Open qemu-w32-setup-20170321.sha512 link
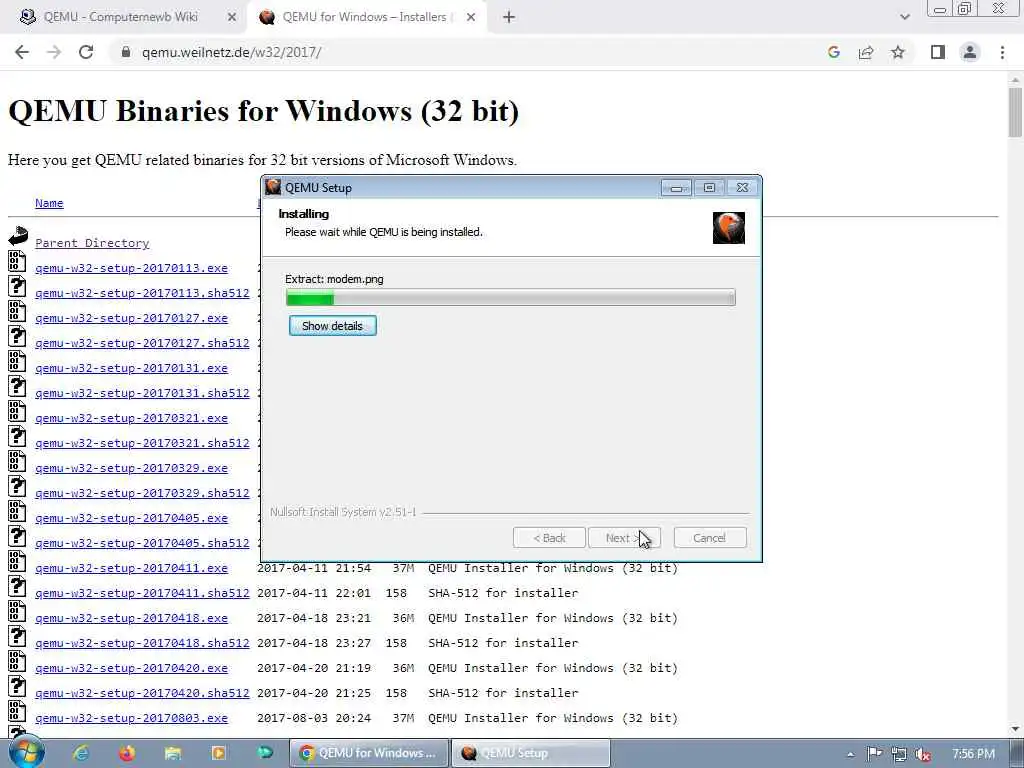This screenshot has width=1024, height=768. (142, 443)
